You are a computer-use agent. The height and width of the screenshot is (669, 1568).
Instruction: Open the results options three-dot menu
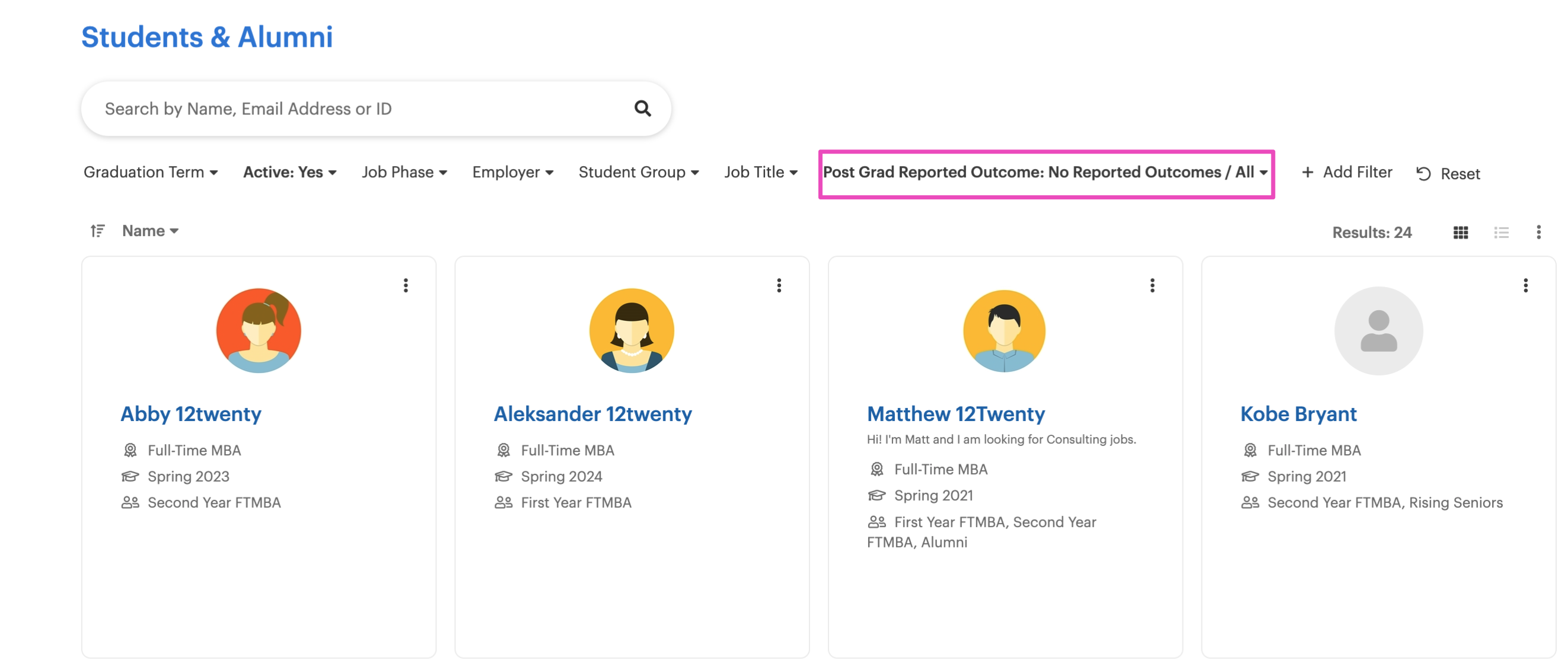1538,232
